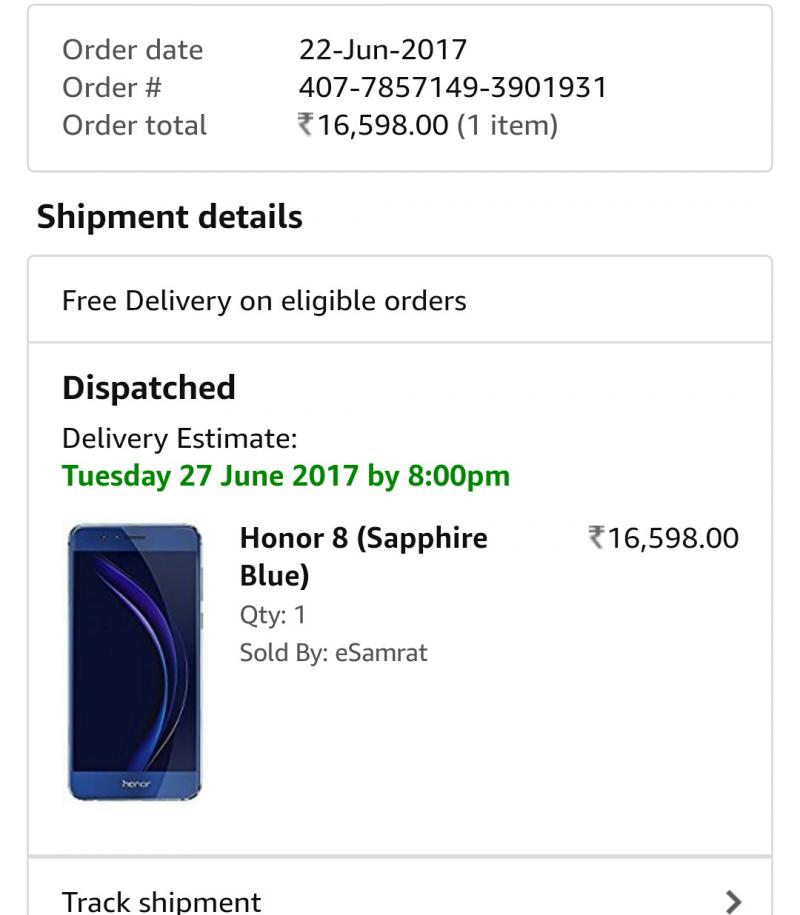
Task: Tap the Order total label
Action: (x=134, y=125)
